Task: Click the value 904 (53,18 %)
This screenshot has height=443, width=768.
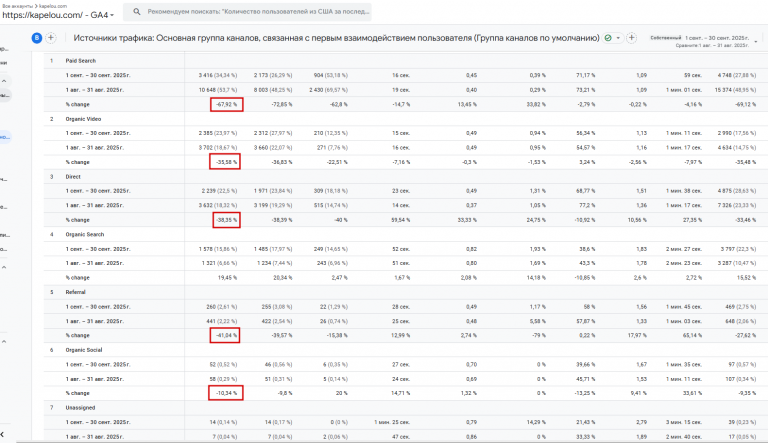Action: click(331, 75)
